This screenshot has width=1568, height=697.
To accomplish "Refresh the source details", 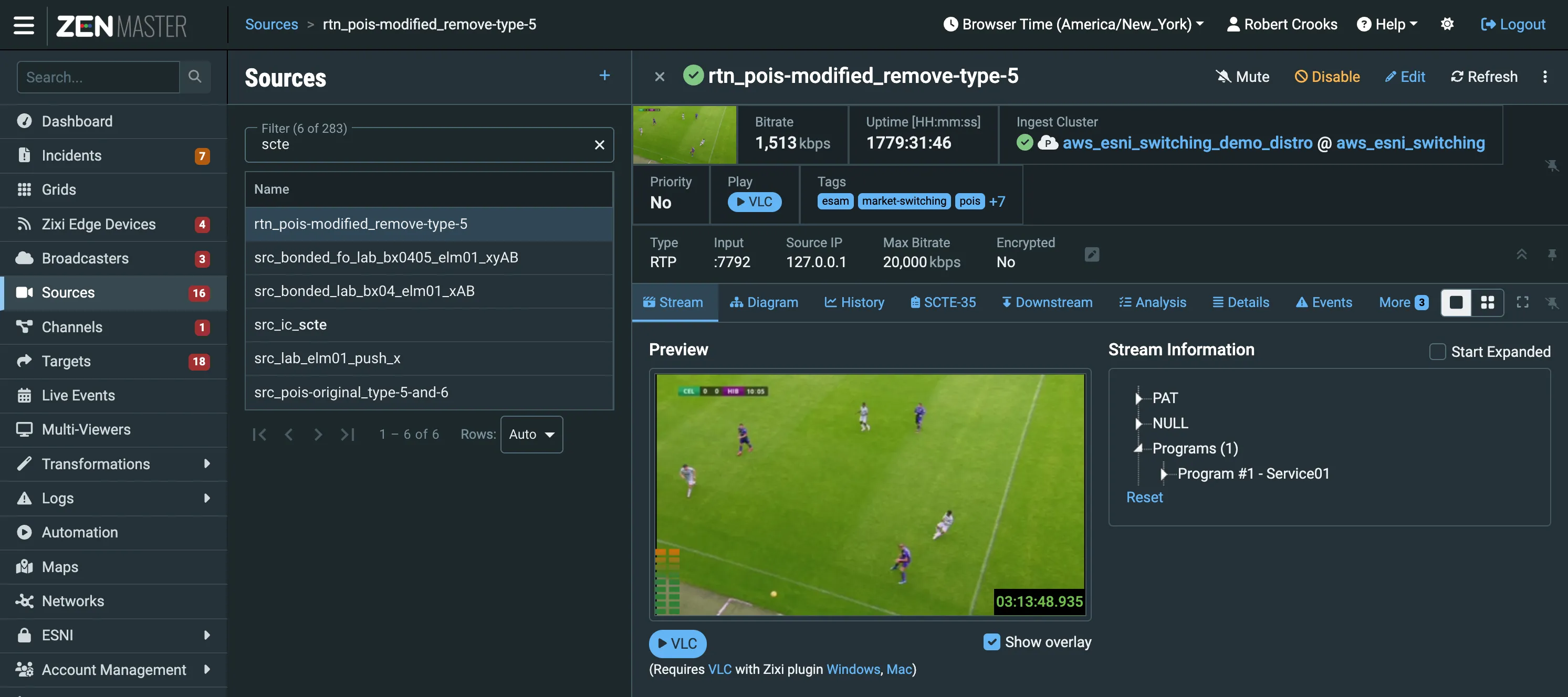I will pyautogui.click(x=1484, y=77).
